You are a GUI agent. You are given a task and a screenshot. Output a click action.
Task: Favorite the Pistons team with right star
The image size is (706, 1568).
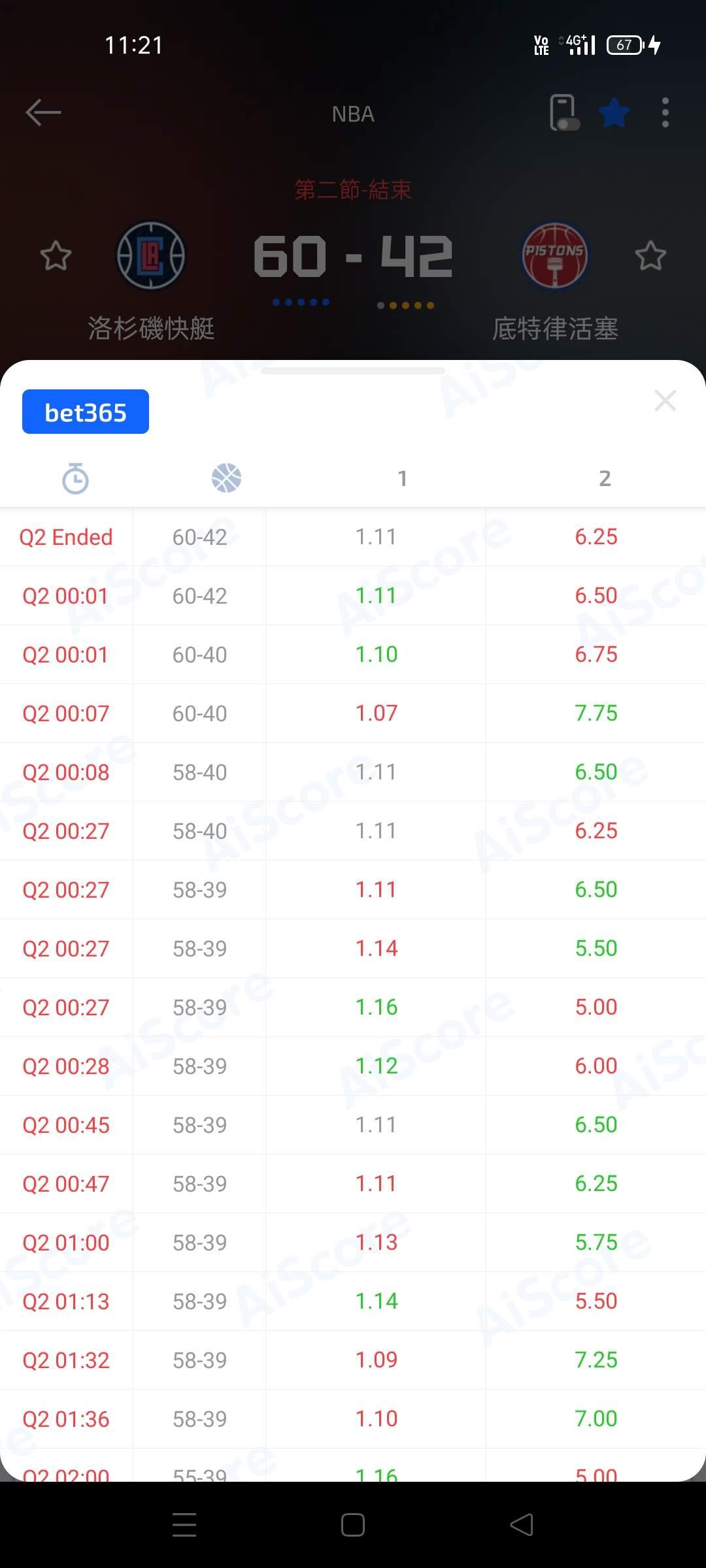click(650, 255)
